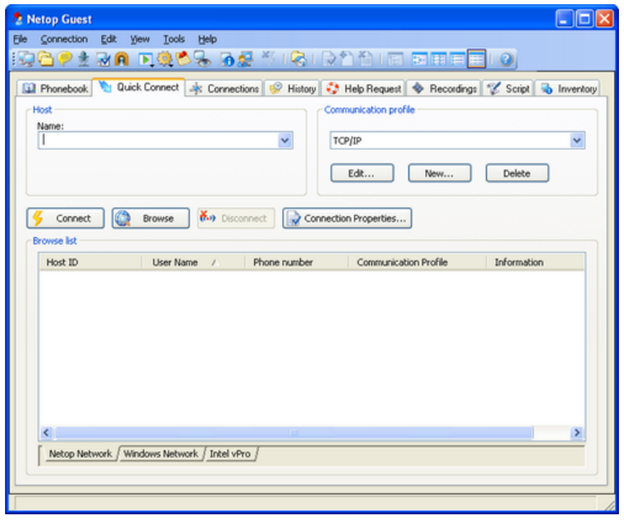The width and height of the screenshot is (624, 521).
Task: Click the browse list horizontal scrollbar thumb
Action: tap(294, 432)
